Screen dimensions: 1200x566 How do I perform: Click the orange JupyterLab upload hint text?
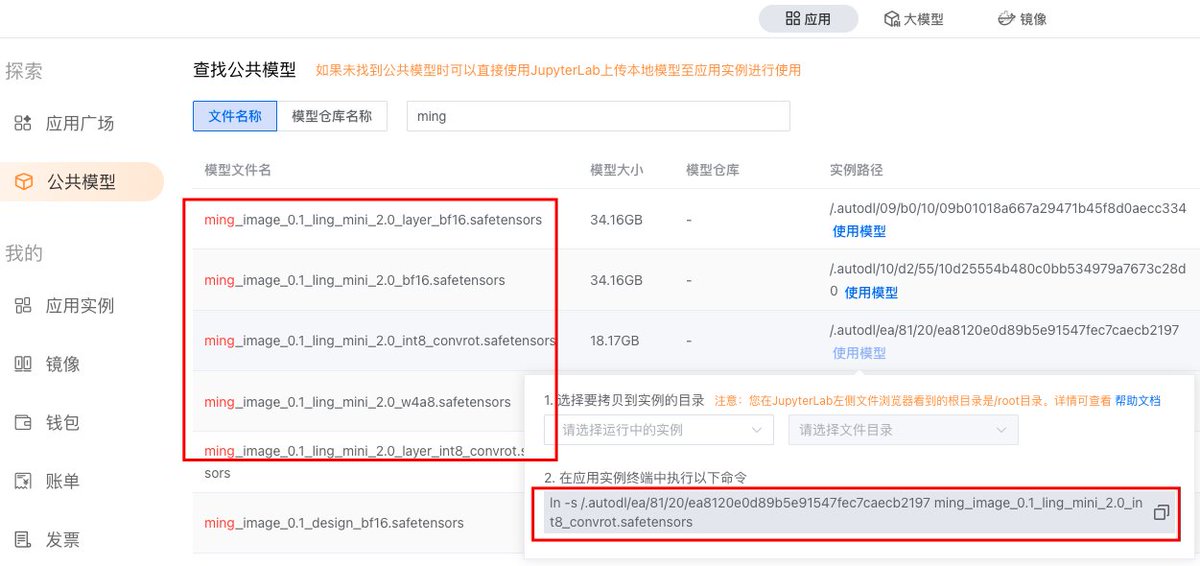click(558, 70)
